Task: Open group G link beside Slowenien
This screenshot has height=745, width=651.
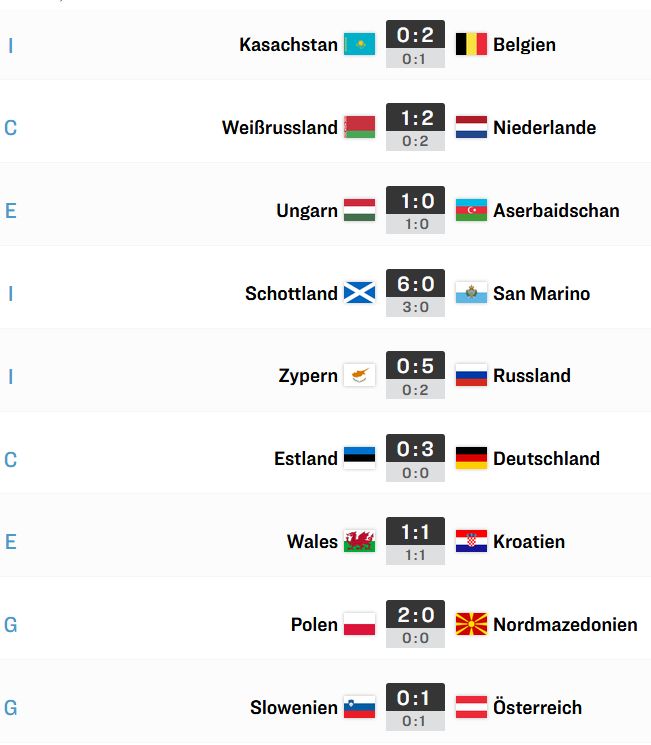Action: (10, 707)
